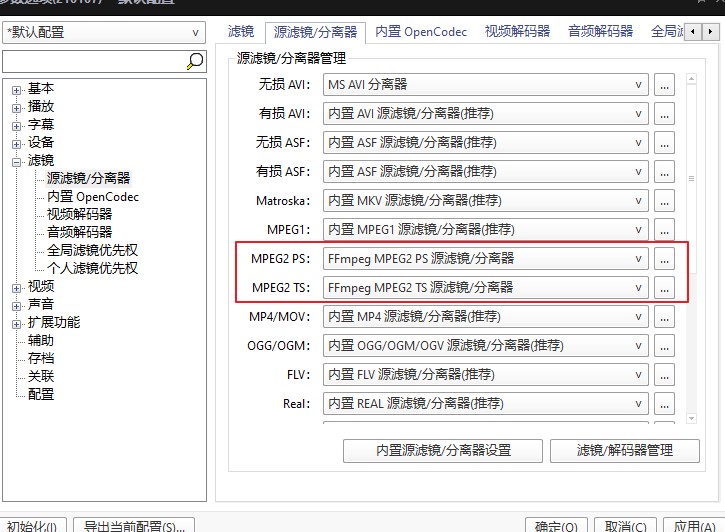725x532 pixels.
Task: Click the ellipsis button beside 无损 AVI
Action: 665,85
